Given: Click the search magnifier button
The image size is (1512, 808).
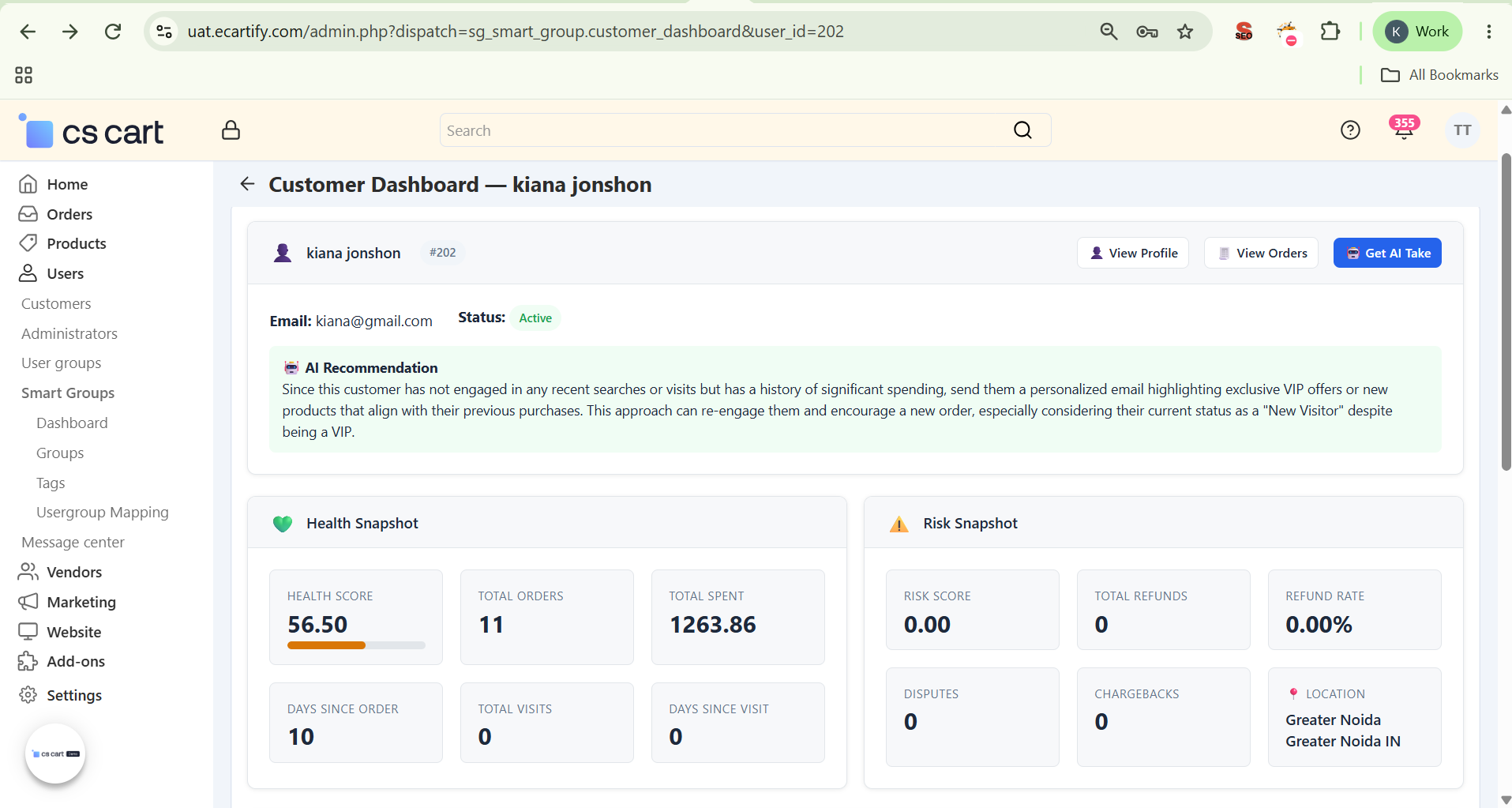Looking at the screenshot, I should point(1022,130).
